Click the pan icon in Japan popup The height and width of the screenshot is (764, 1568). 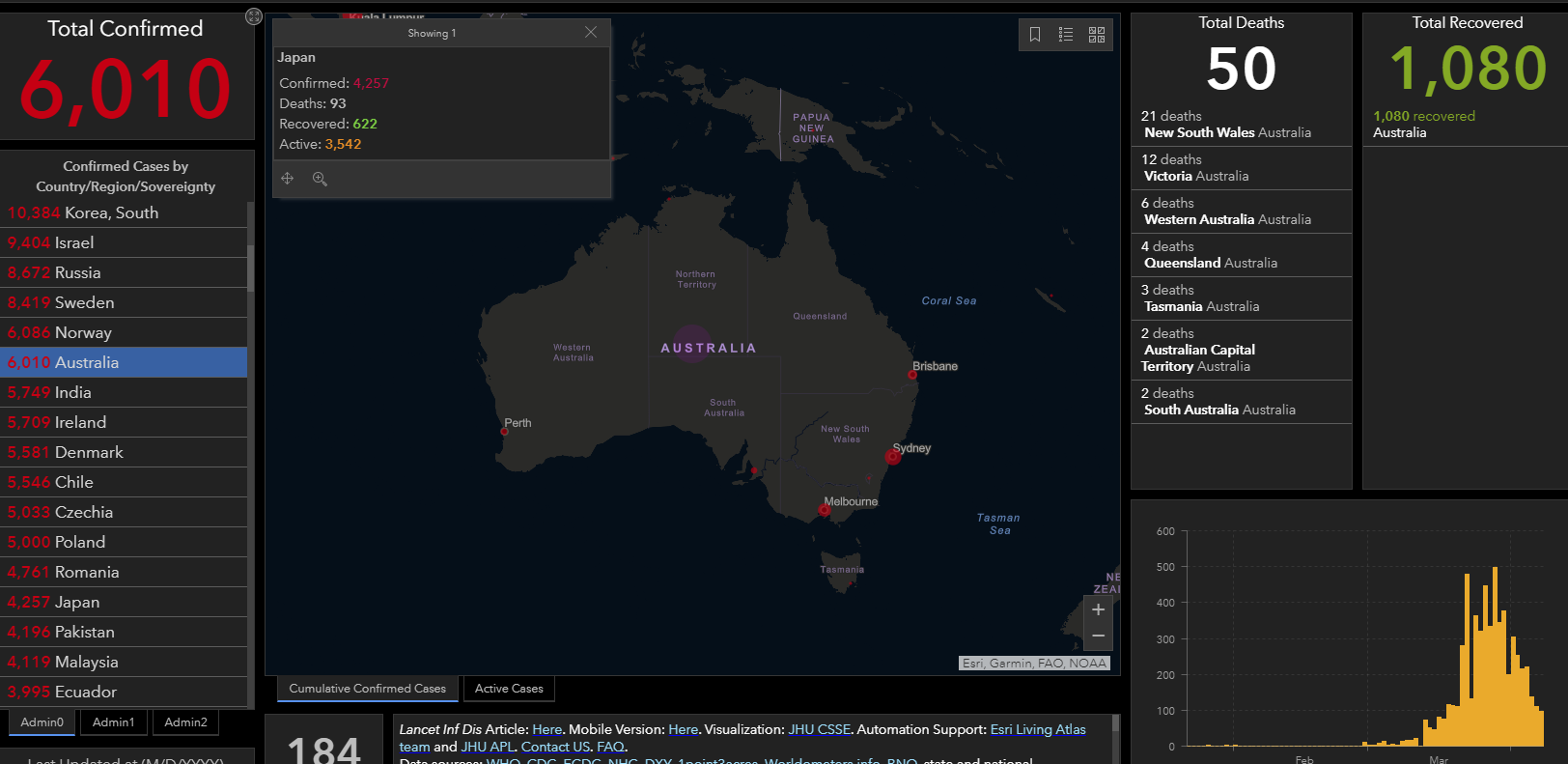pyautogui.click(x=288, y=179)
